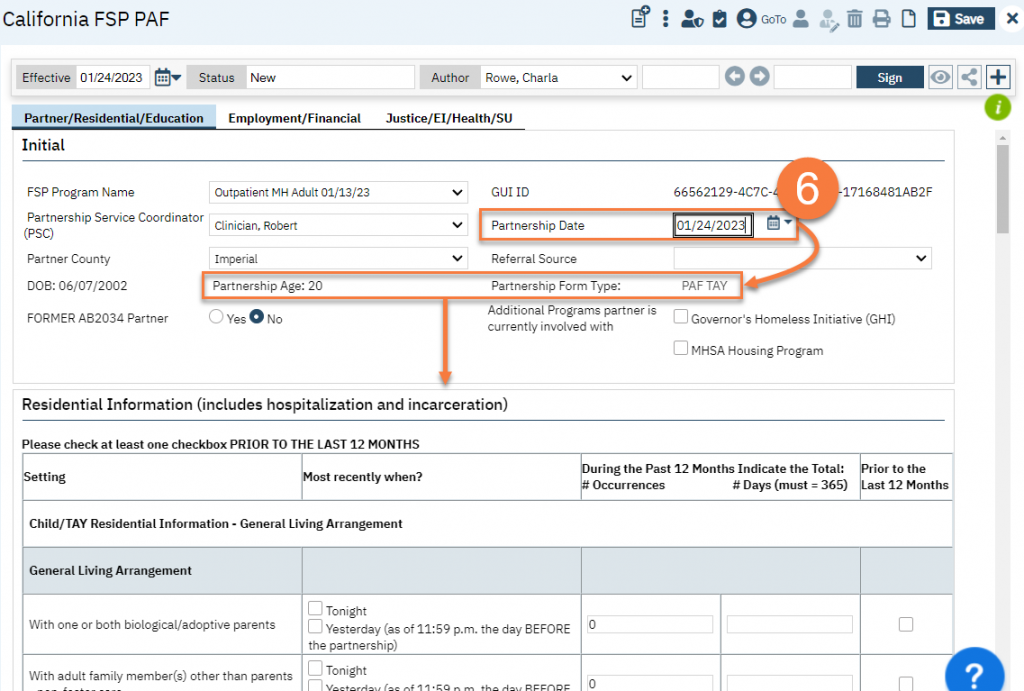Switch to the Employment/Financial tab

pyautogui.click(x=294, y=118)
